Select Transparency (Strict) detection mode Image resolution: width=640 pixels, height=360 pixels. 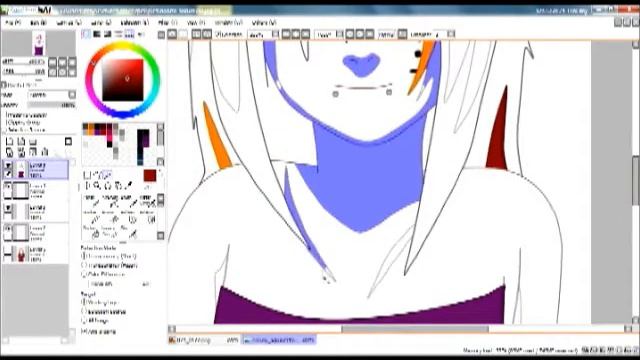[x=109, y=256]
